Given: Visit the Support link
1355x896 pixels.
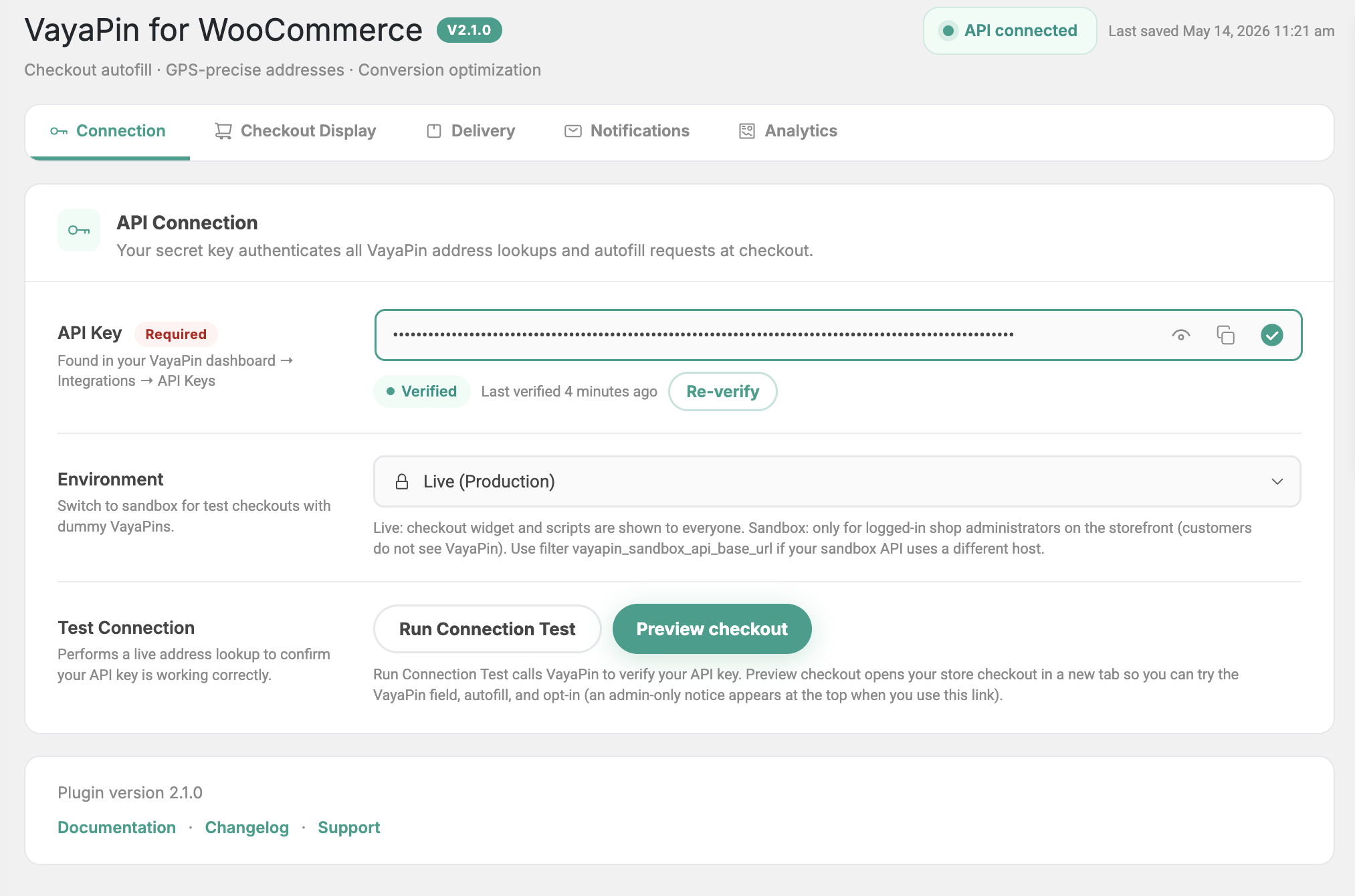Looking at the screenshot, I should (348, 827).
